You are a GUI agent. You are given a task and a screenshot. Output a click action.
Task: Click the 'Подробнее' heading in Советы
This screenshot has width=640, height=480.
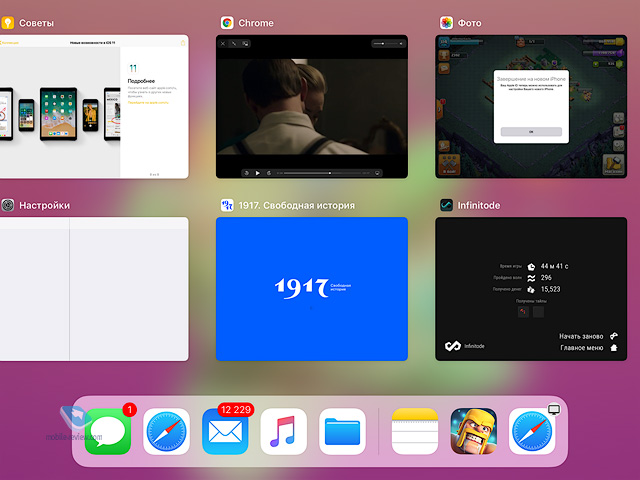click(141, 81)
